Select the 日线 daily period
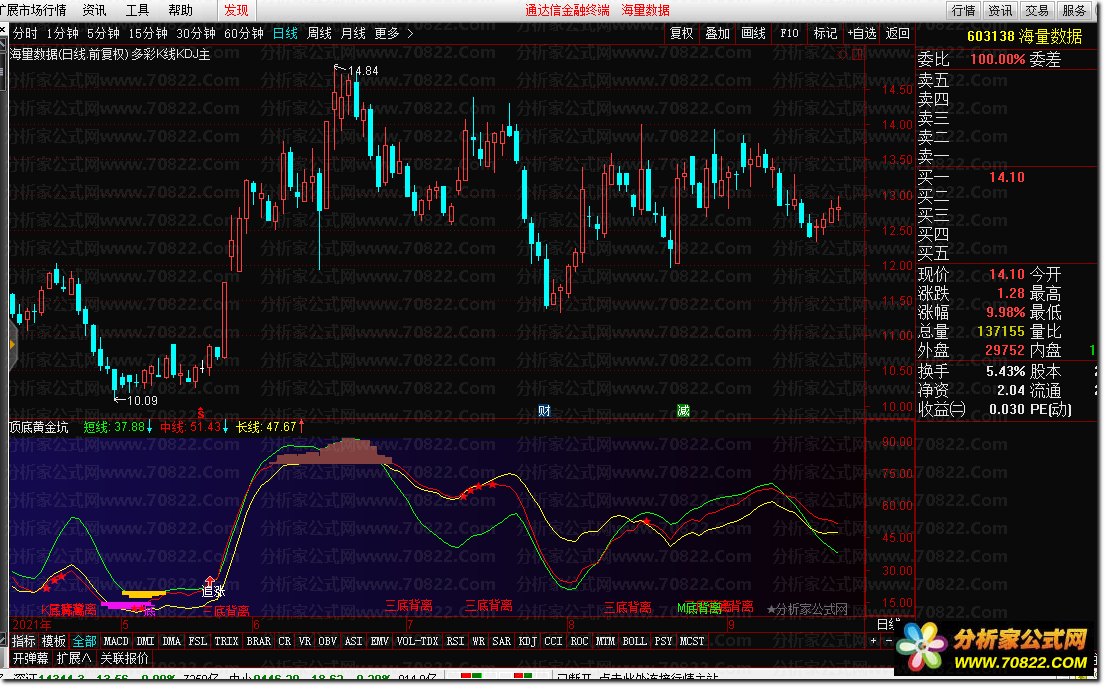 point(285,33)
